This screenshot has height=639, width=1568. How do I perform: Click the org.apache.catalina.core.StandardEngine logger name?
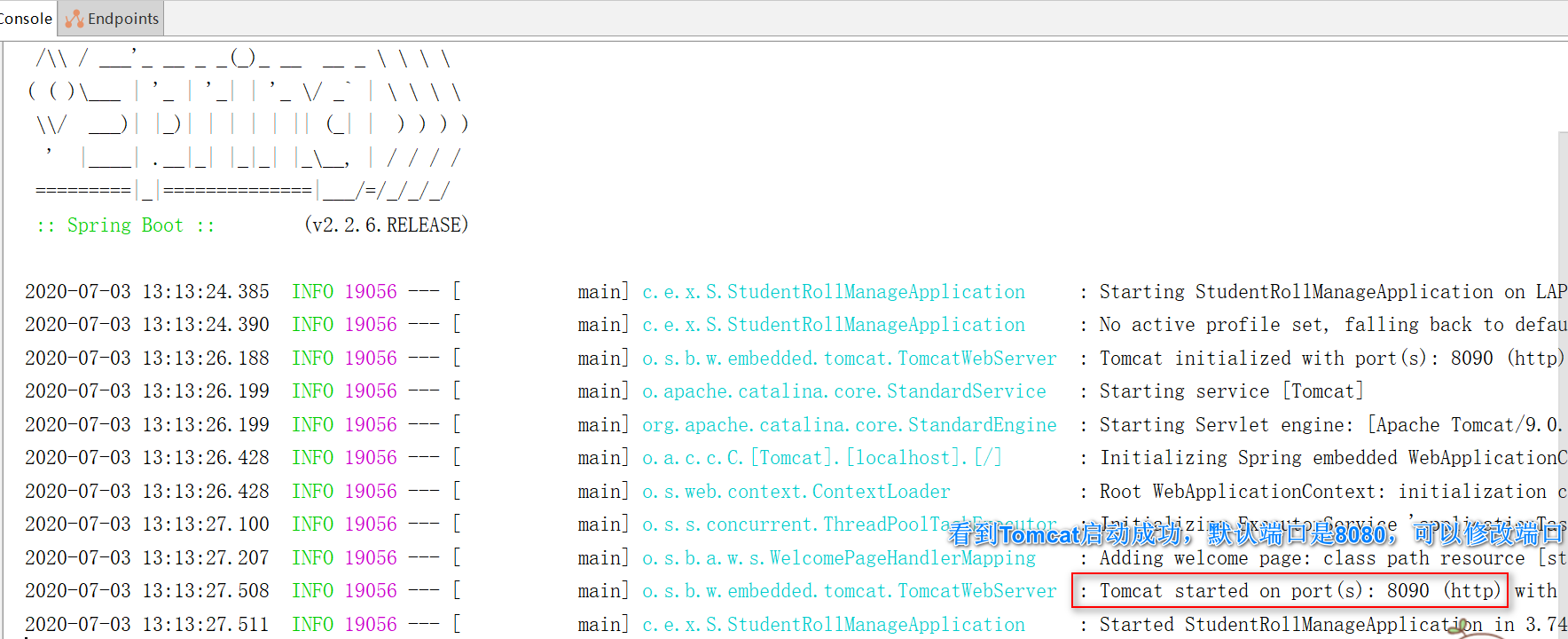pos(849,425)
